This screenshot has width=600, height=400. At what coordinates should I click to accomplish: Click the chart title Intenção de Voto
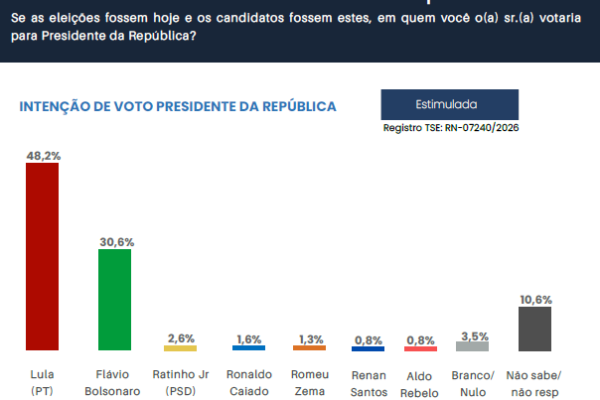tap(177, 106)
